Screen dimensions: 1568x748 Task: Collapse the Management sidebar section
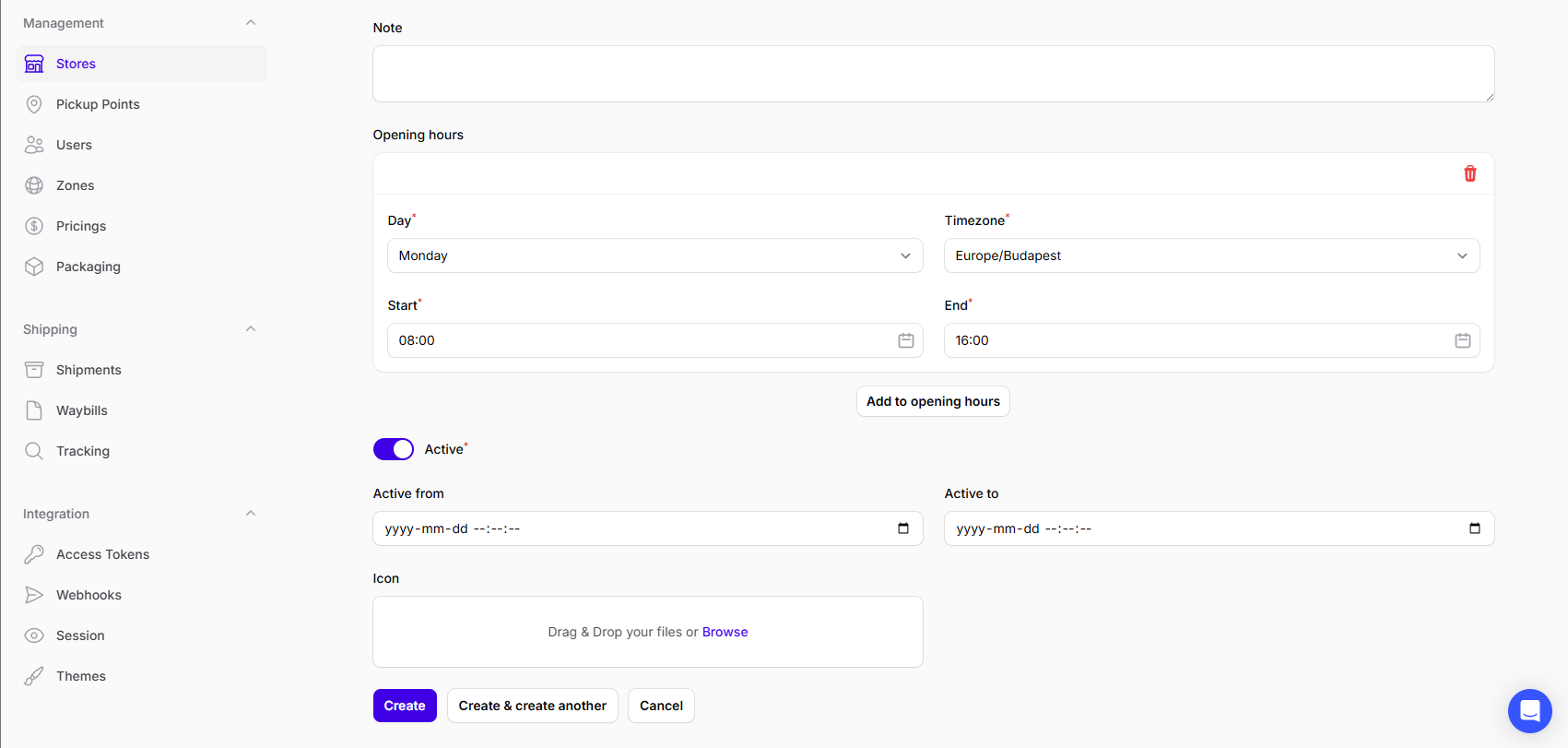[251, 23]
